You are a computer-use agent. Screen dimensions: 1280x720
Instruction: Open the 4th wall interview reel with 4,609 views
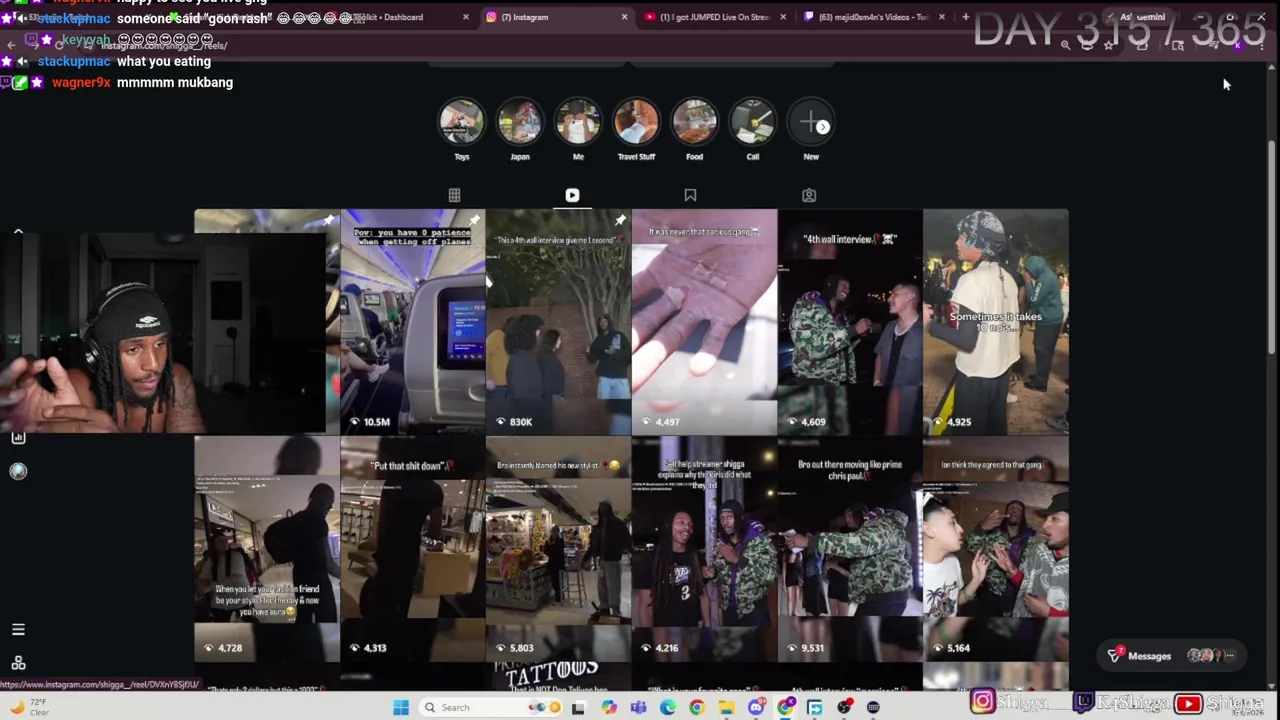(x=850, y=322)
